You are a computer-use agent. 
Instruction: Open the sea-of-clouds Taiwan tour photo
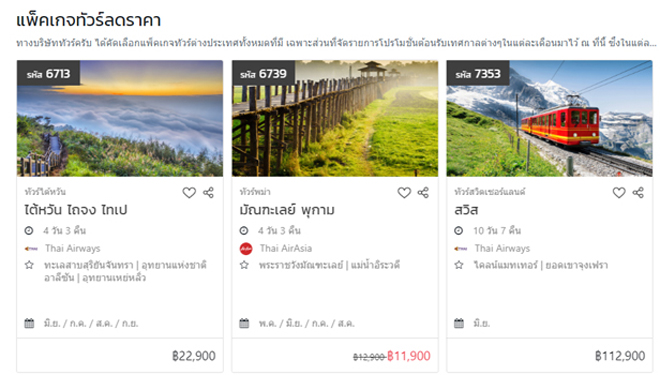(x=120, y=118)
